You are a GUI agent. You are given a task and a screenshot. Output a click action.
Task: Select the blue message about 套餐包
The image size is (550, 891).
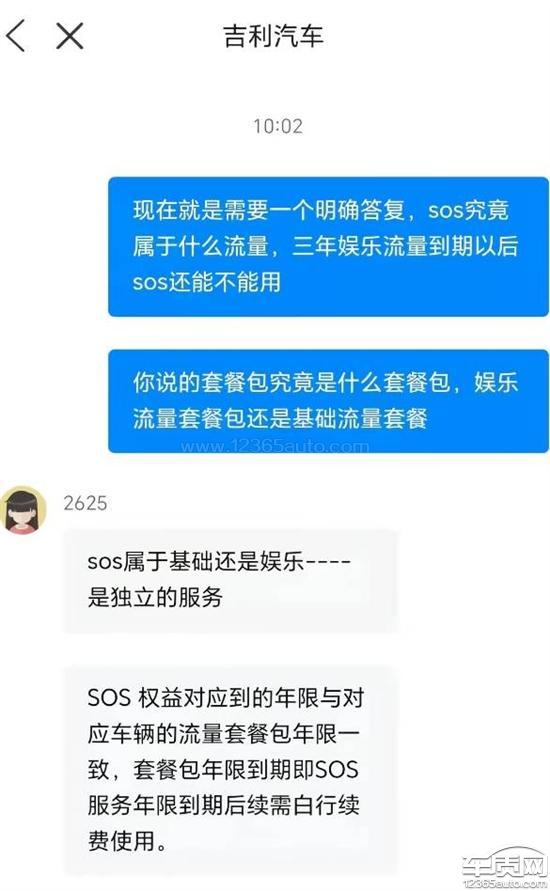click(328, 401)
